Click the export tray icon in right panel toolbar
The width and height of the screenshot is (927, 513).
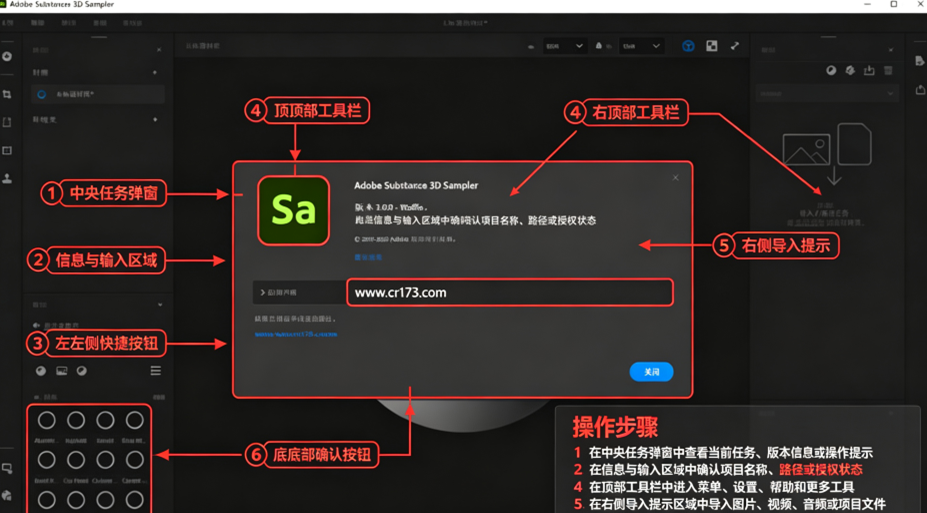(x=869, y=70)
